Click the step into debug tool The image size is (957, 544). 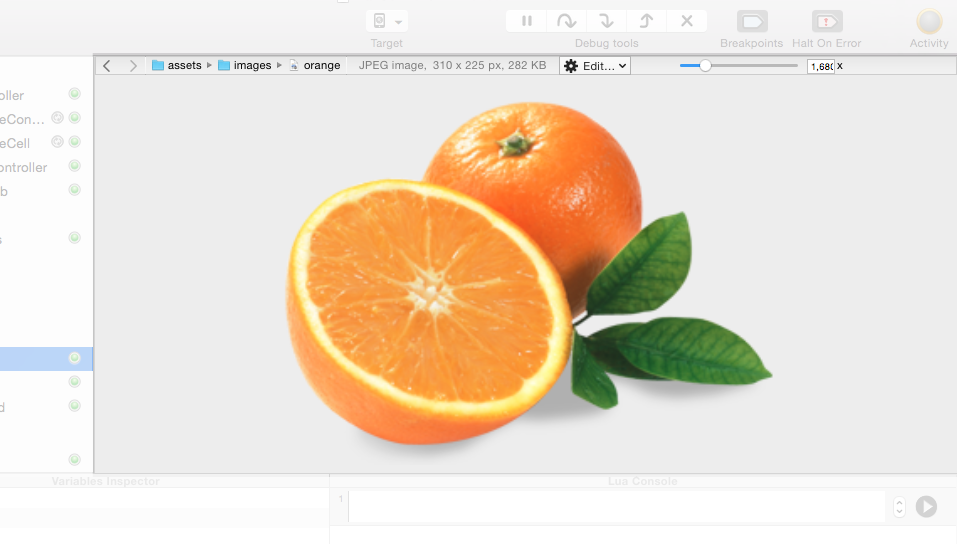606,21
